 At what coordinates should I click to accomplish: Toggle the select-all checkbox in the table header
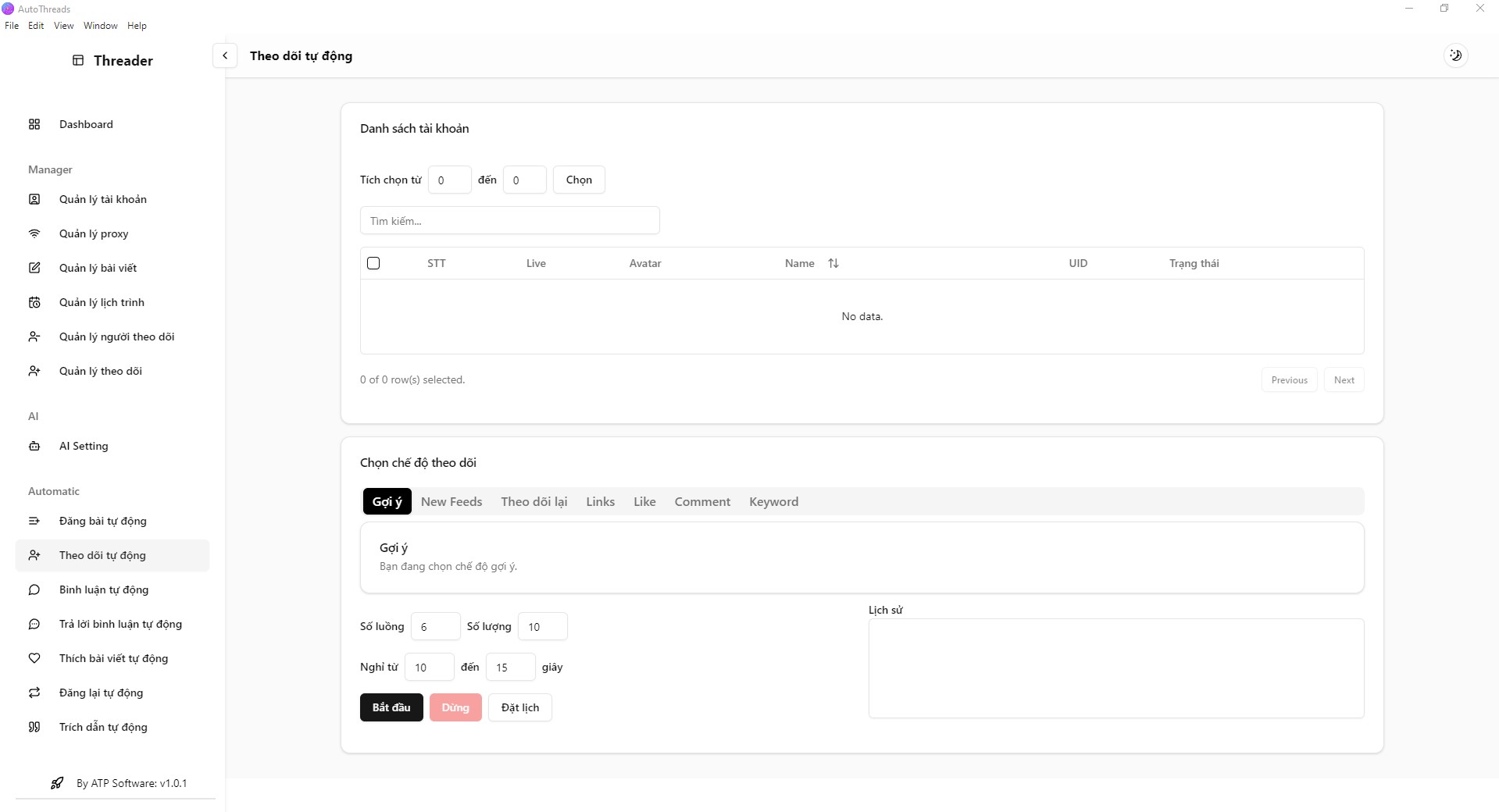pyautogui.click(x=373, y=263)
